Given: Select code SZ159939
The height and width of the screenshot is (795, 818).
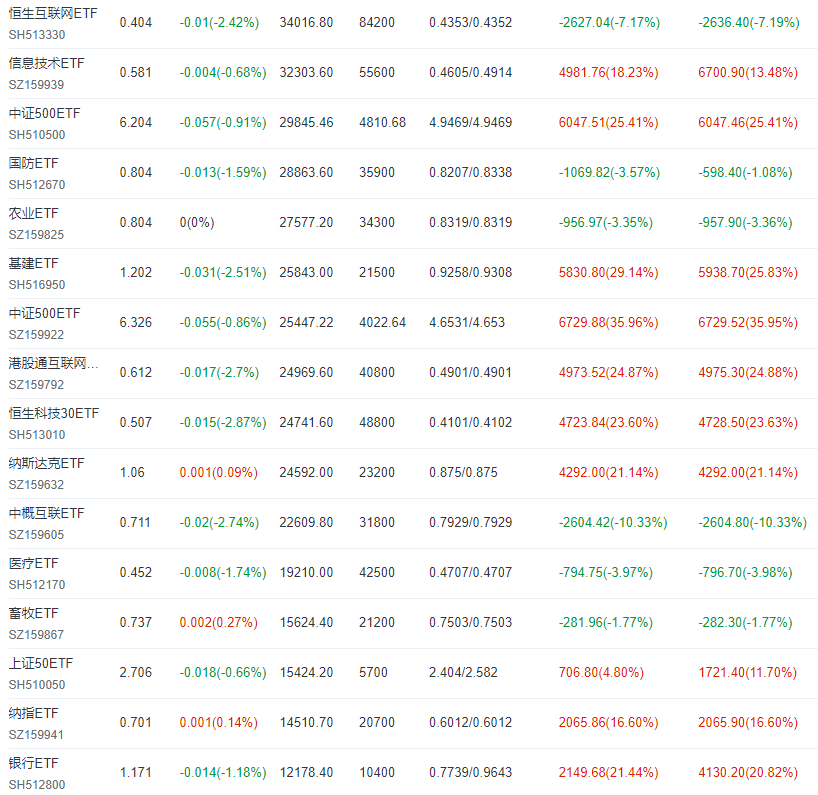Looking at the screenshot, I should pyautogui.click(x=37, y=85).
